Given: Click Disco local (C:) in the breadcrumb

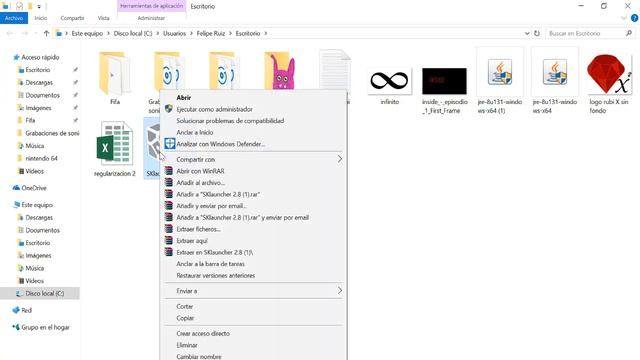Looking at the screenshot, I should tap(133, 33).
